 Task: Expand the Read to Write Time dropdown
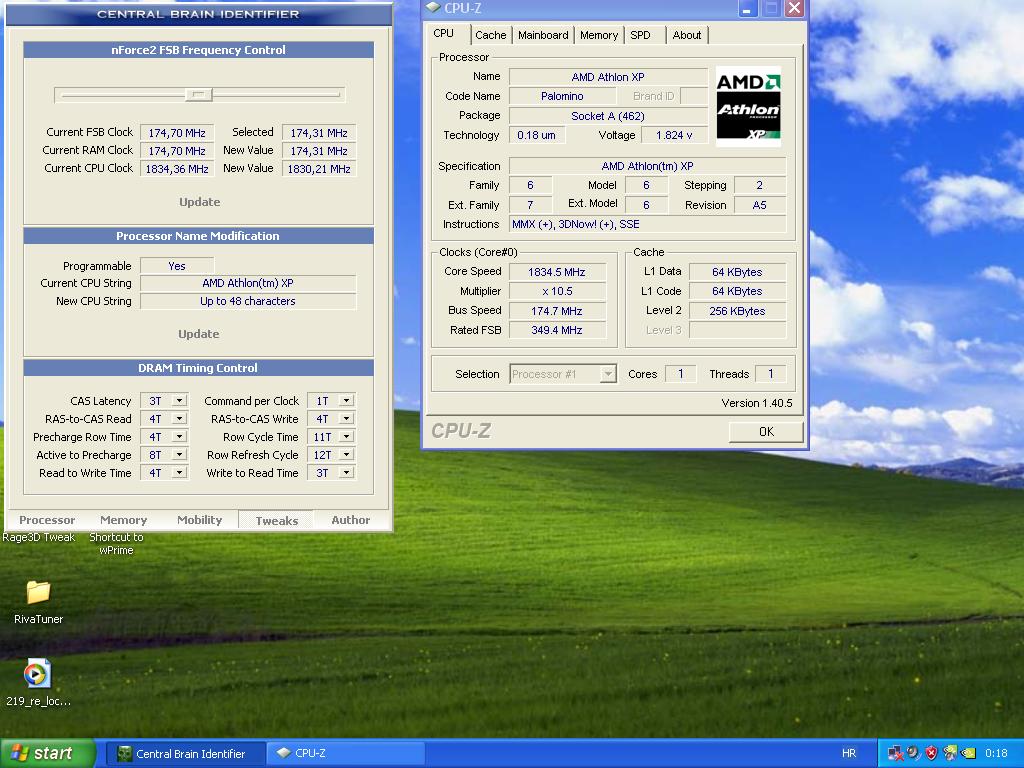click(180, 473)
